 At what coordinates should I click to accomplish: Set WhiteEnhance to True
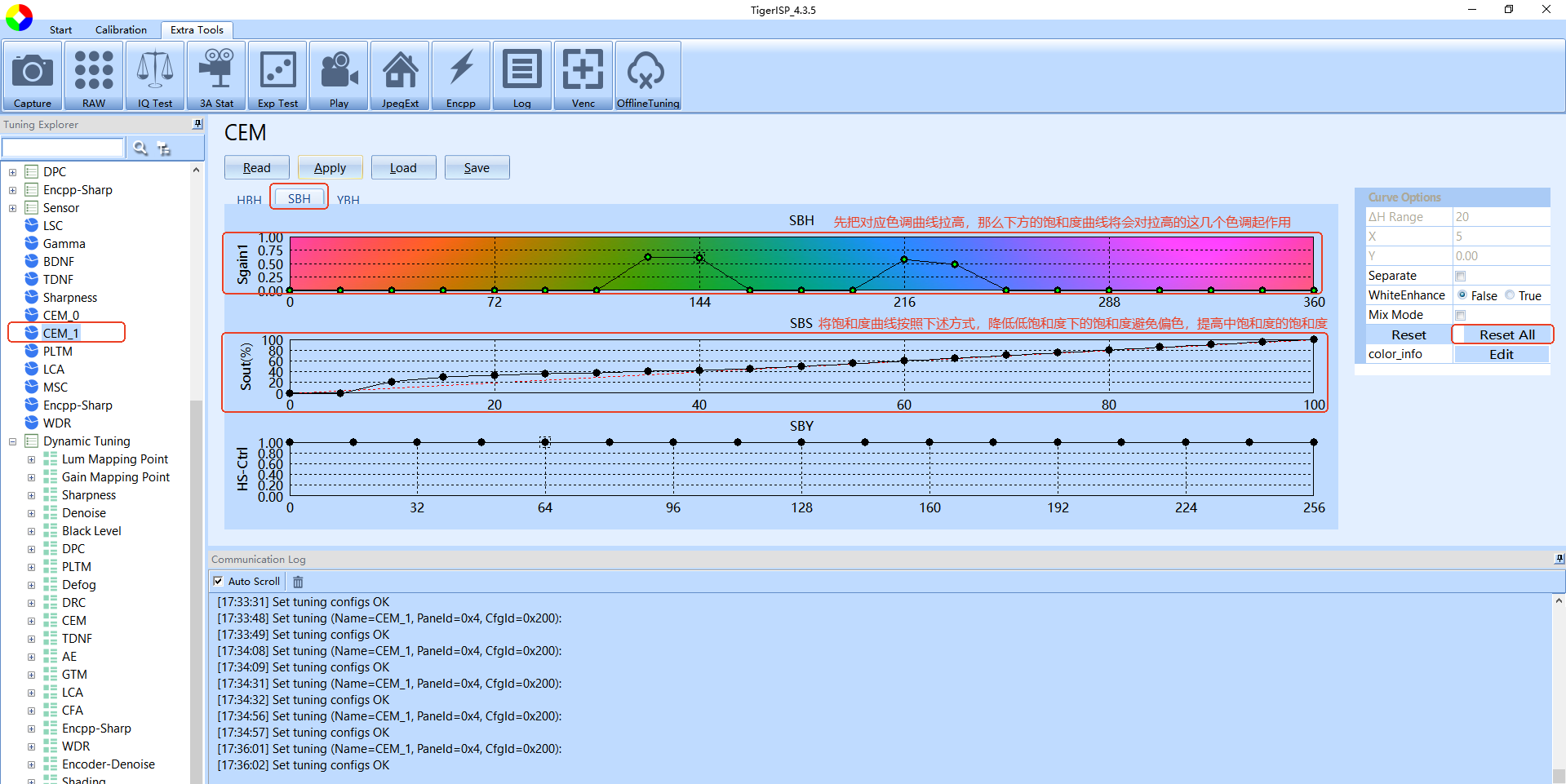coord(1510,295)
